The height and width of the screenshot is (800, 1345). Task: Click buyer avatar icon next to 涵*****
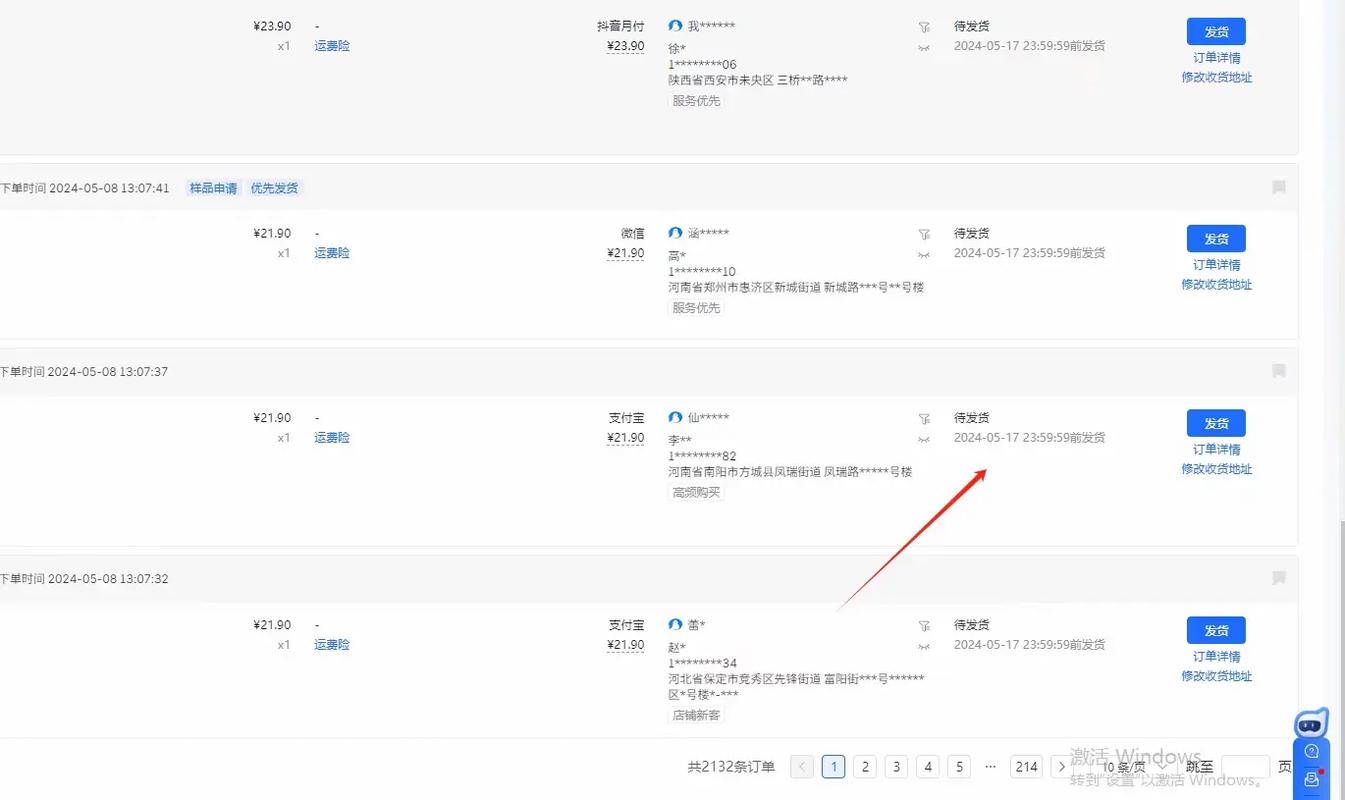[676, 233]
